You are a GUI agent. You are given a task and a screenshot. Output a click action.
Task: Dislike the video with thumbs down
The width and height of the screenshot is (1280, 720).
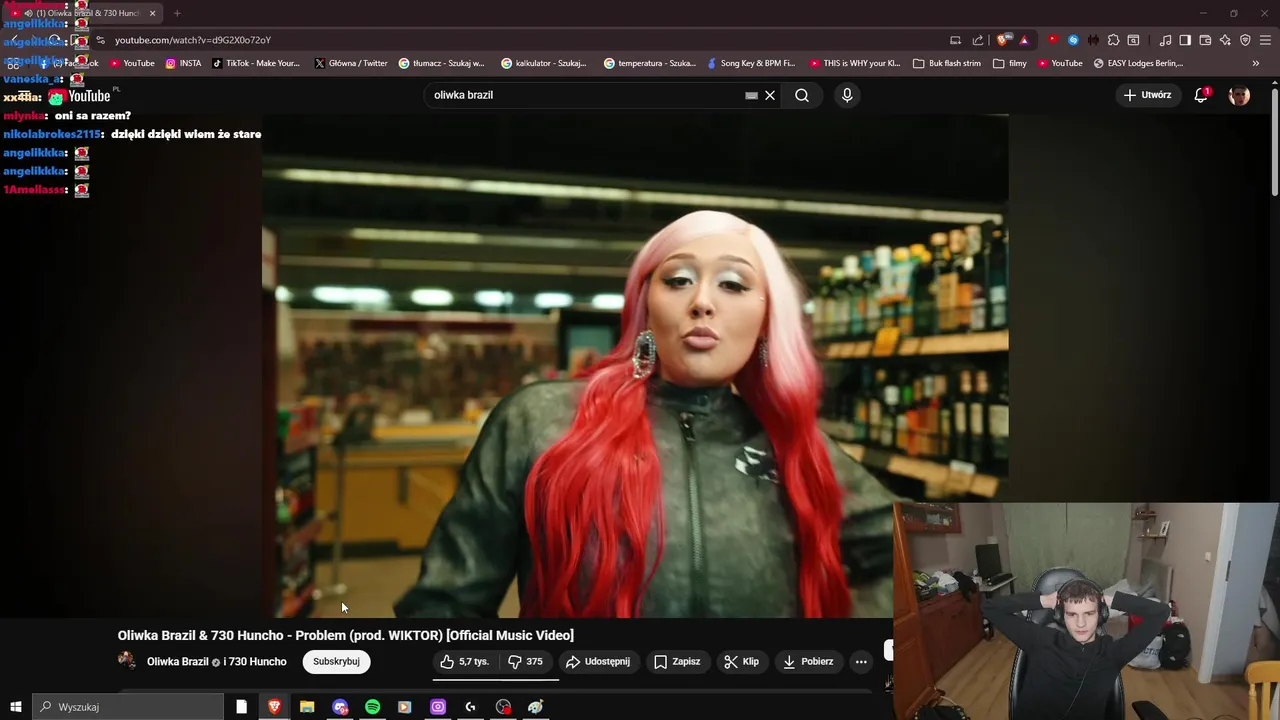[526, 661]
